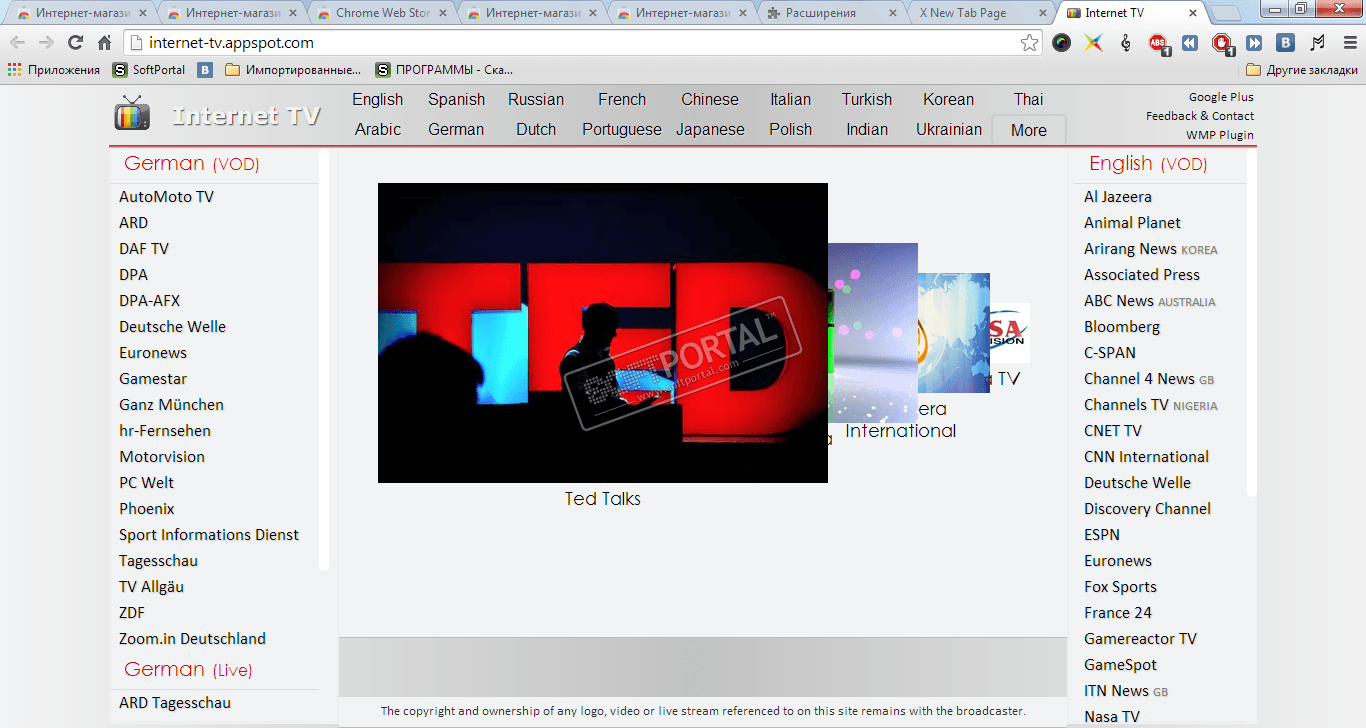1366x728 pixels.
Task: Open ESPN channel
Action: [1102, 535]
